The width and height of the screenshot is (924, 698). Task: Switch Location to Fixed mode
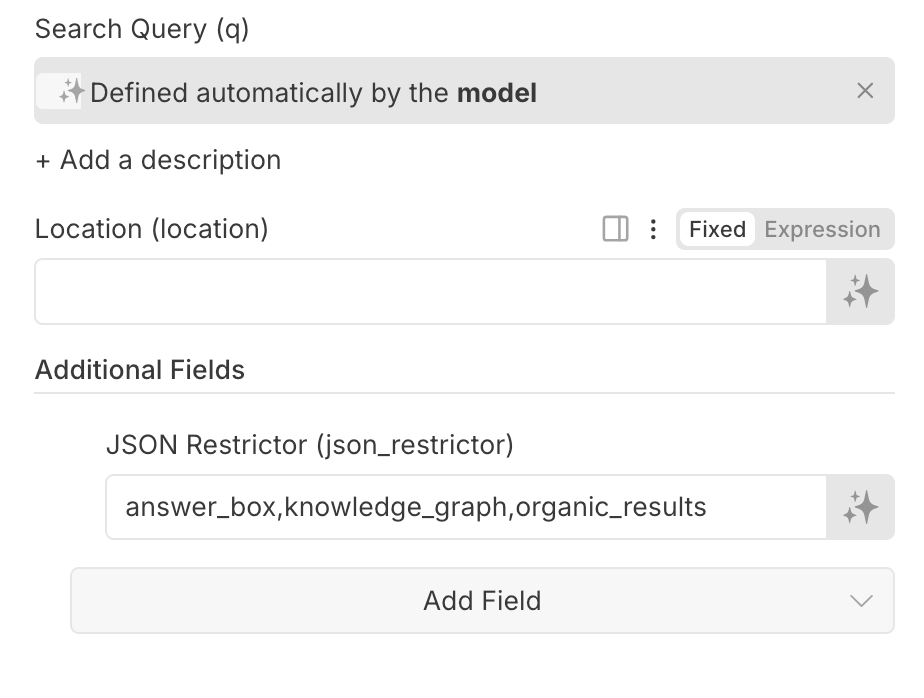coord(717,229)
